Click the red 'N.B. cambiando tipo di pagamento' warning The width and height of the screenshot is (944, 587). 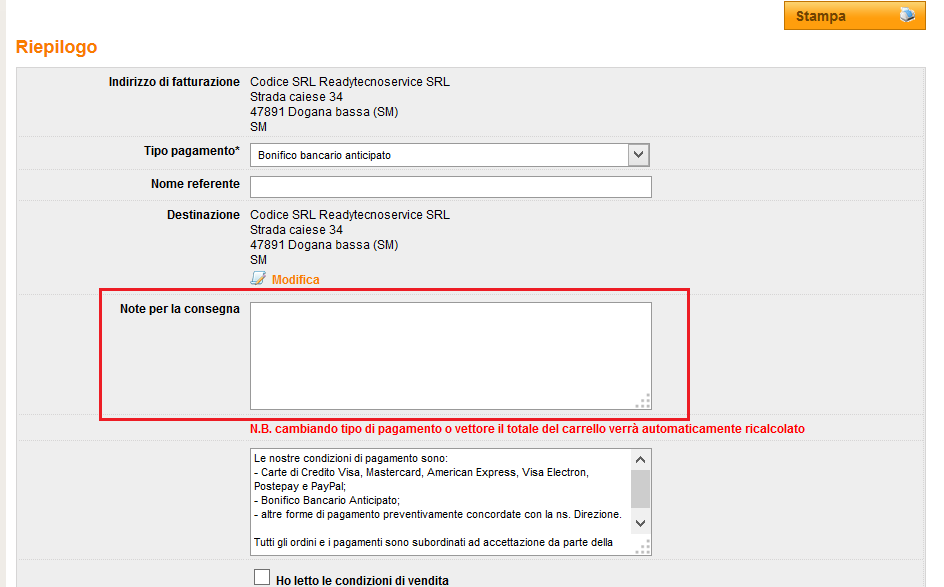pos(527,429)
